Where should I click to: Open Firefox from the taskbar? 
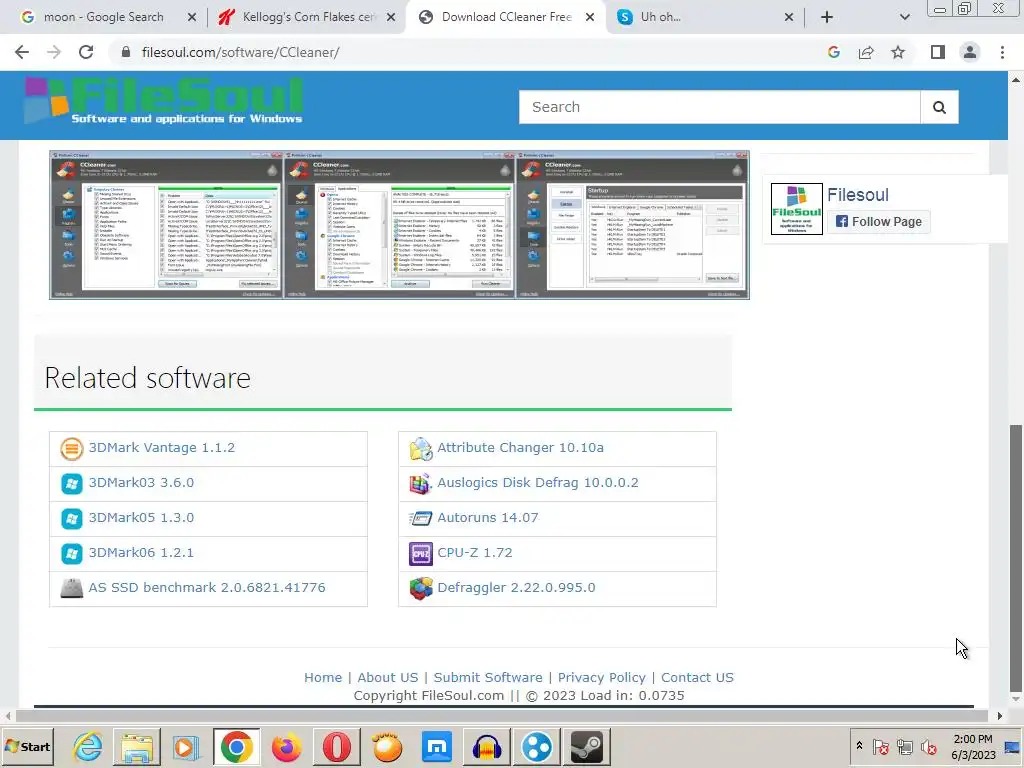287,747
